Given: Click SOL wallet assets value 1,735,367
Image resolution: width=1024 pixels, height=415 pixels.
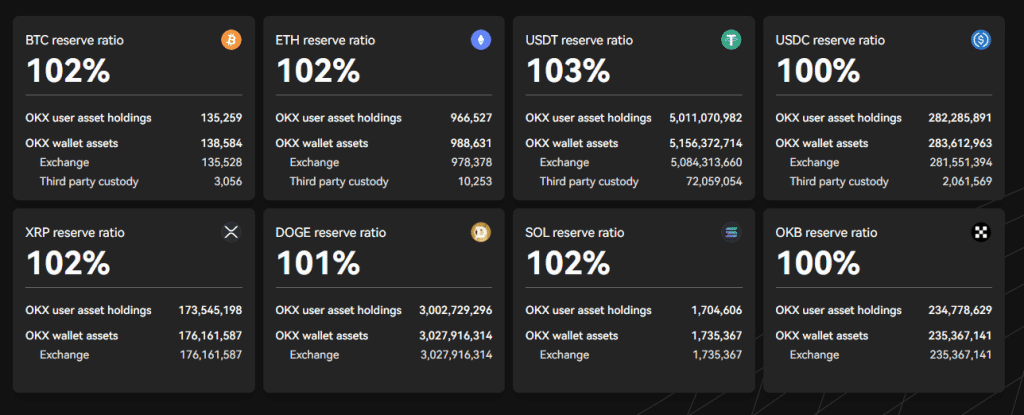Looking at the screenshot, I should point(716,335).
